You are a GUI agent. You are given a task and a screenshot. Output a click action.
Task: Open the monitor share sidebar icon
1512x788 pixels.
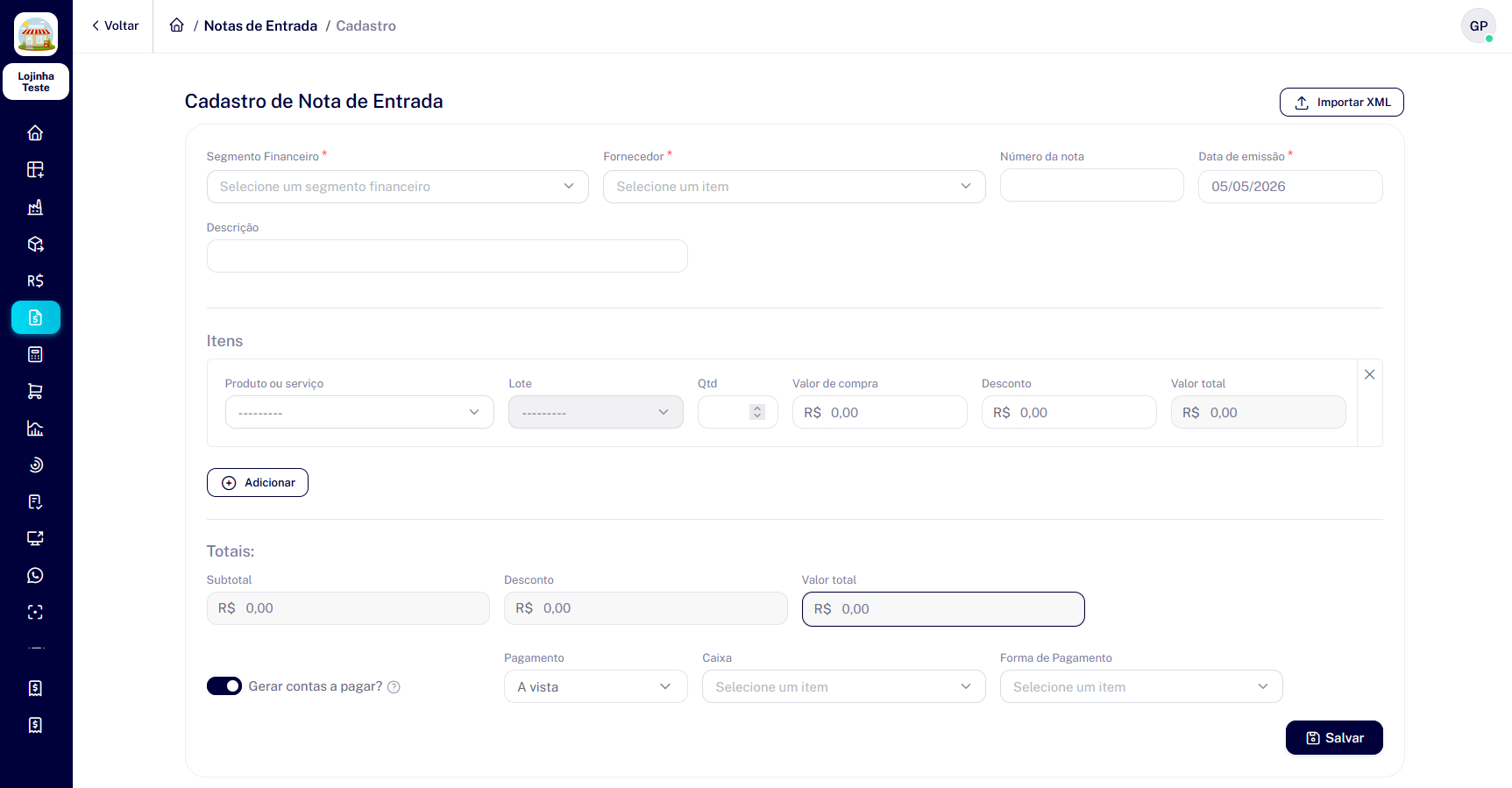[x=35, y=538]
